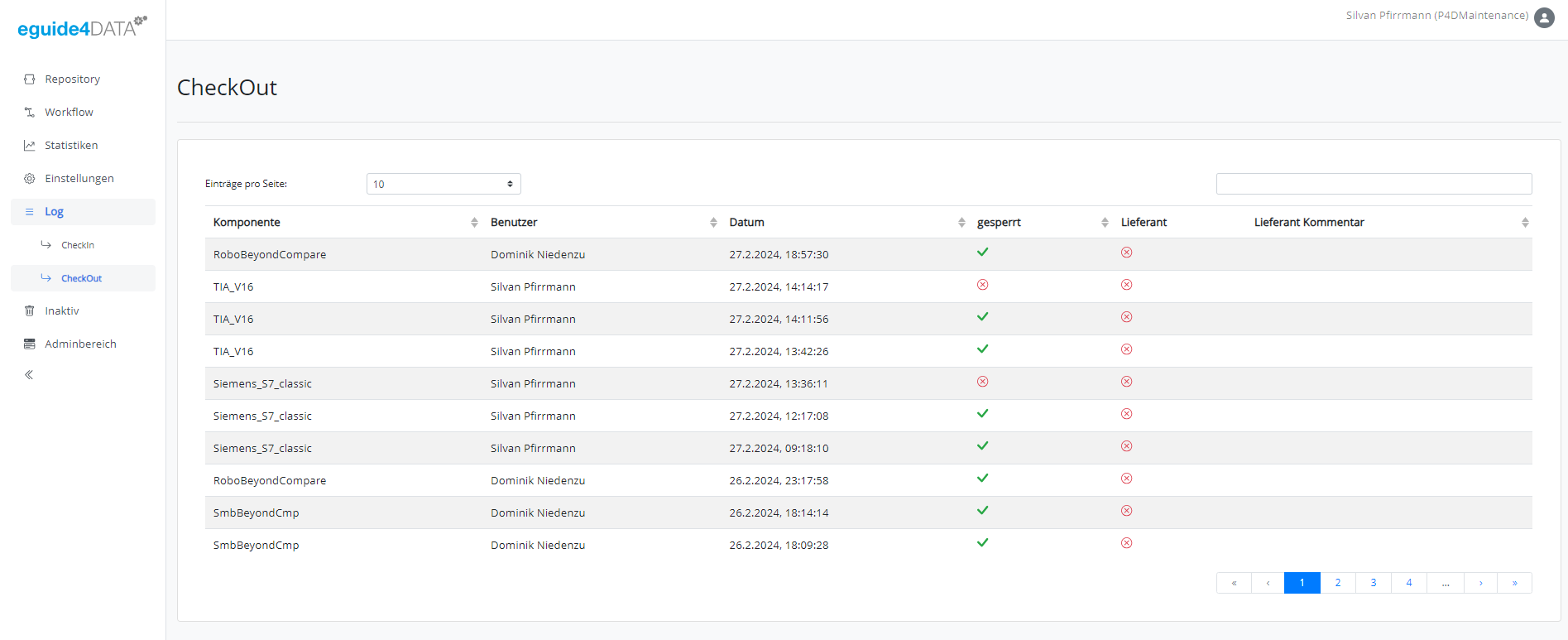Screen dimensions: 1568x640
Task: Click the eguide4DATA logo
Action: [81, 27]
